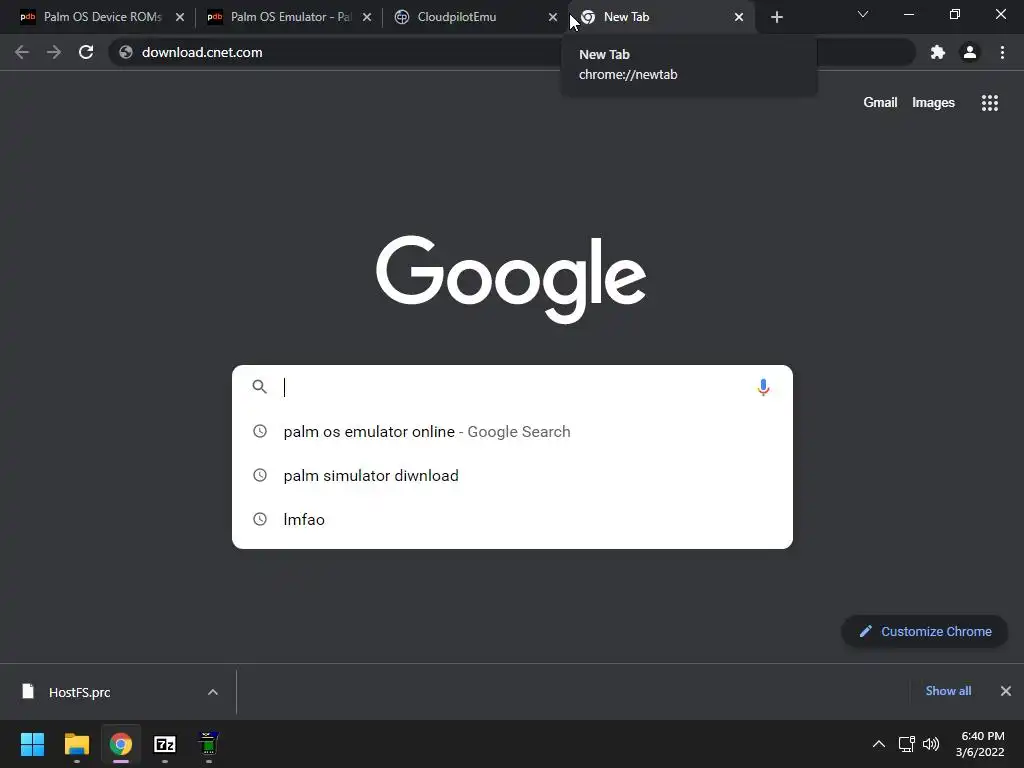Click clock icon beside palm simulator diwnload
The height and width of the screenshot is (768, 1024).
260,475
